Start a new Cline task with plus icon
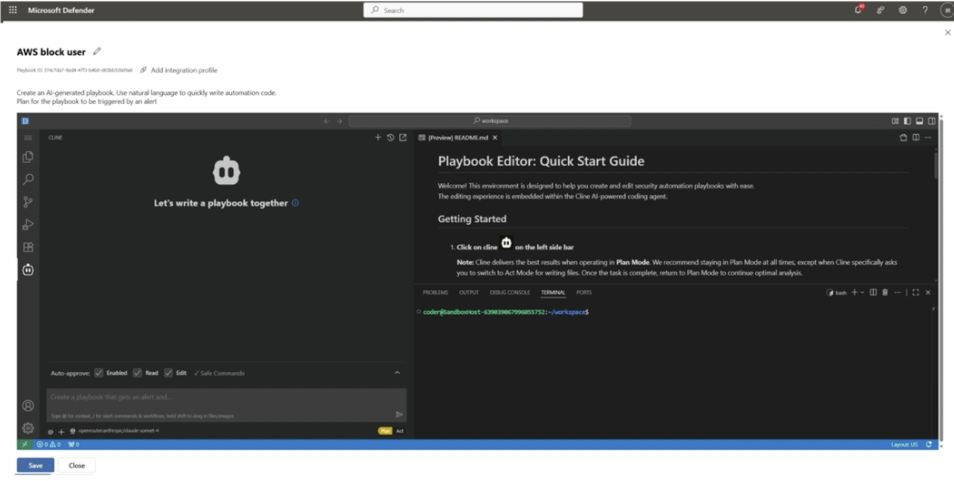Image resolution: width=954 pixels, height=481 pixels. (378, 137)
